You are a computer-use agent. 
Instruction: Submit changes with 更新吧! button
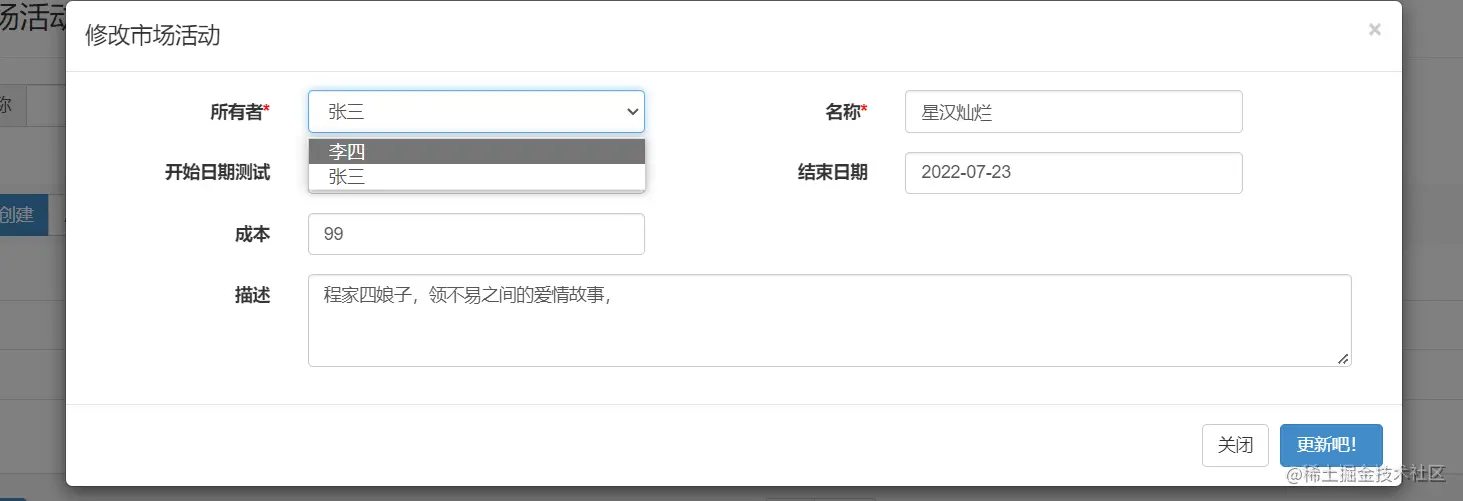click(1331, 445)
